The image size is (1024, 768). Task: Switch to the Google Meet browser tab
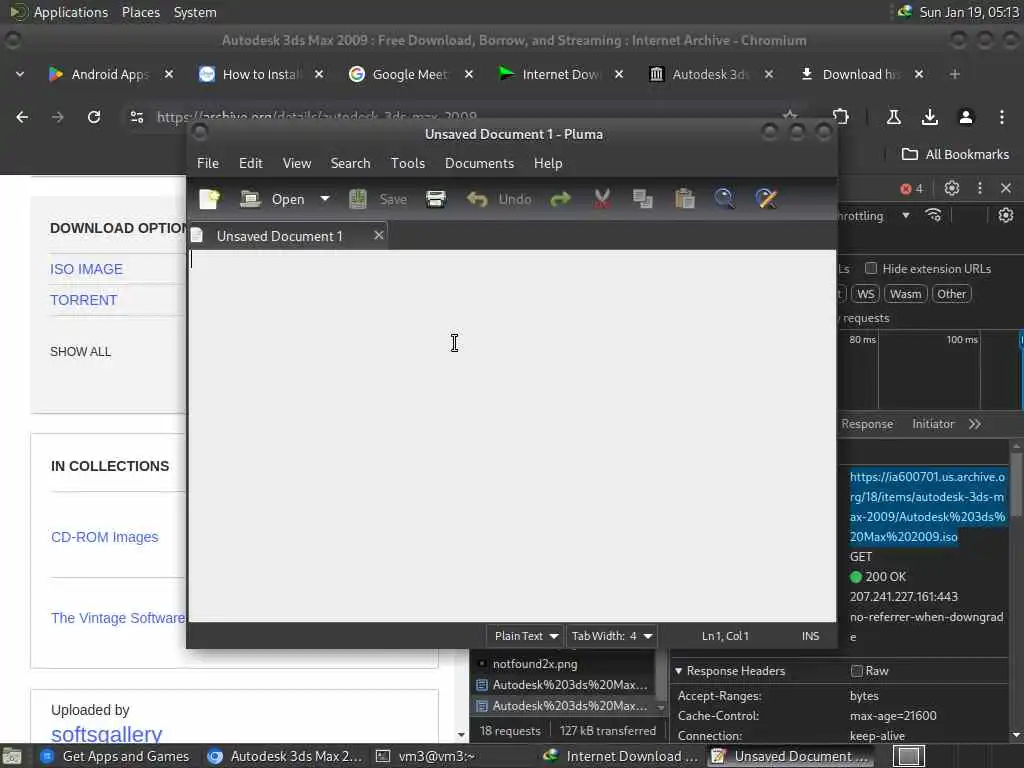click(411, 74)
